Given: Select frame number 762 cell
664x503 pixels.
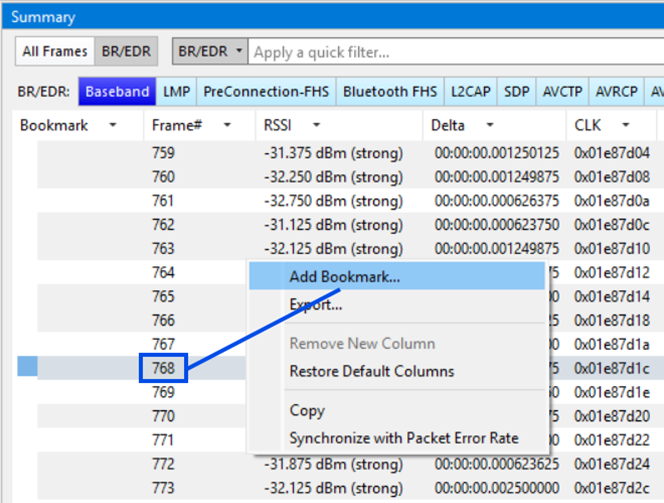Looking at the screenshot, I should point(163,224).
